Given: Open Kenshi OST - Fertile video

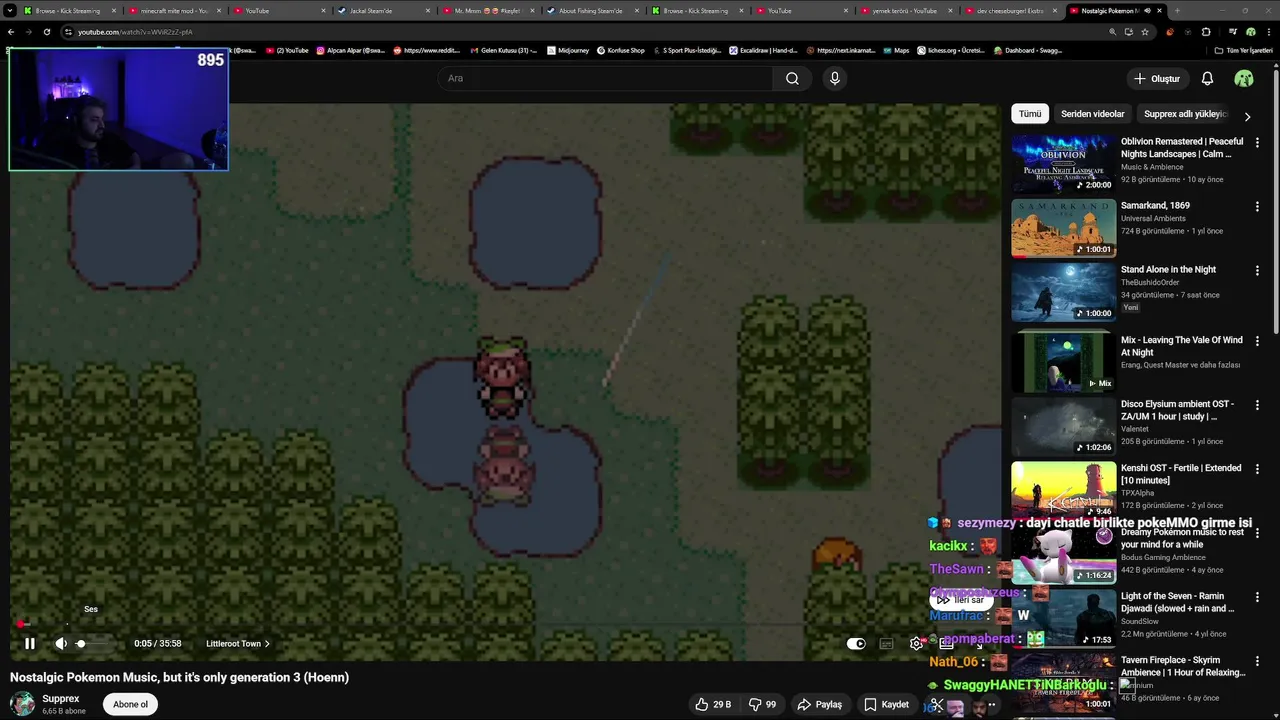Looking at the screenshot, I should click(x=1063, y=489).
